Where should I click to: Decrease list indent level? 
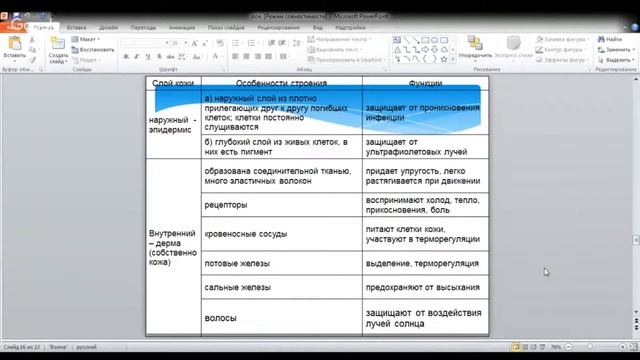pyautogui.click(x=271, y=43)
